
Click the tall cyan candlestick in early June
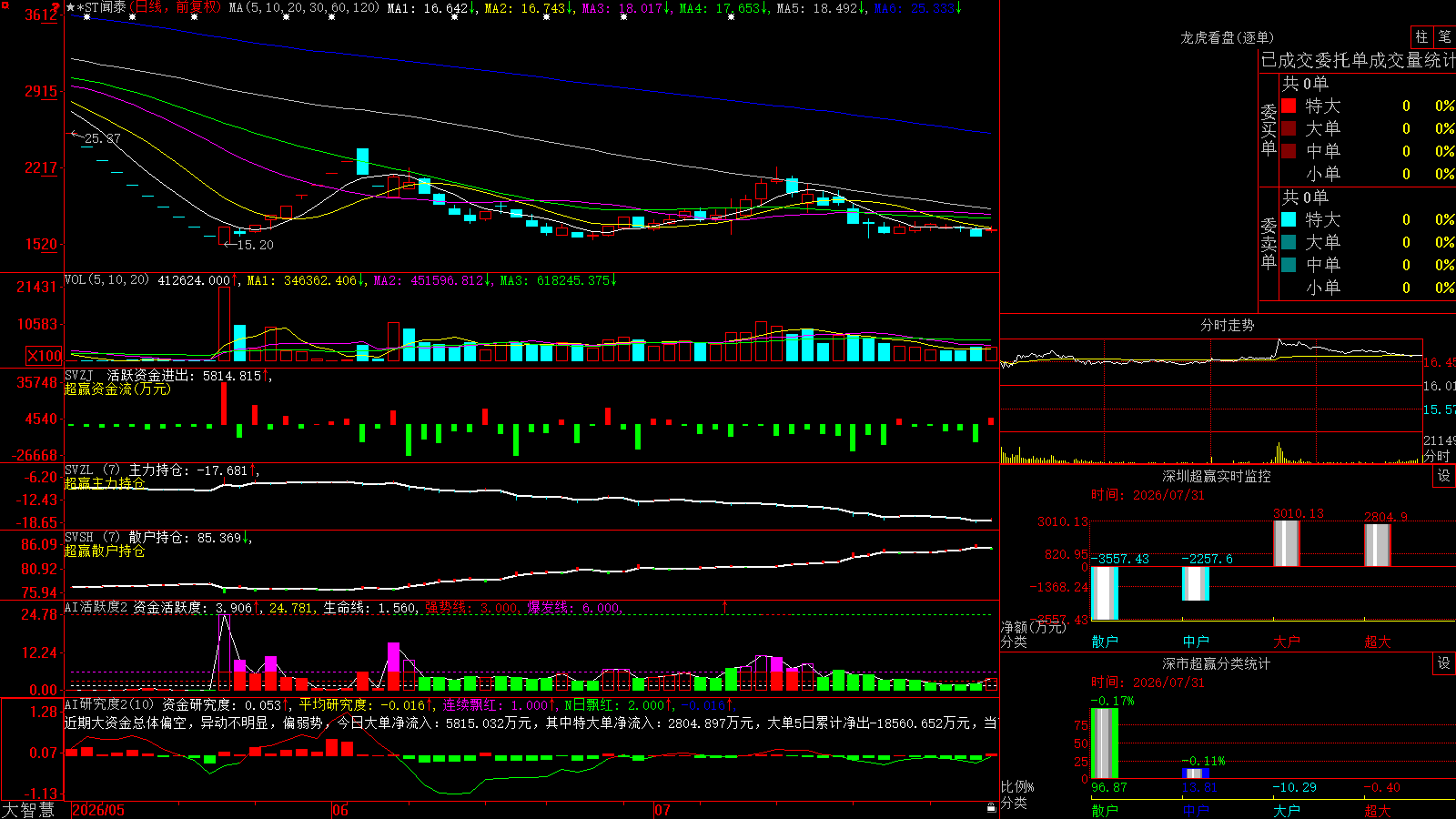click(363, 161)
